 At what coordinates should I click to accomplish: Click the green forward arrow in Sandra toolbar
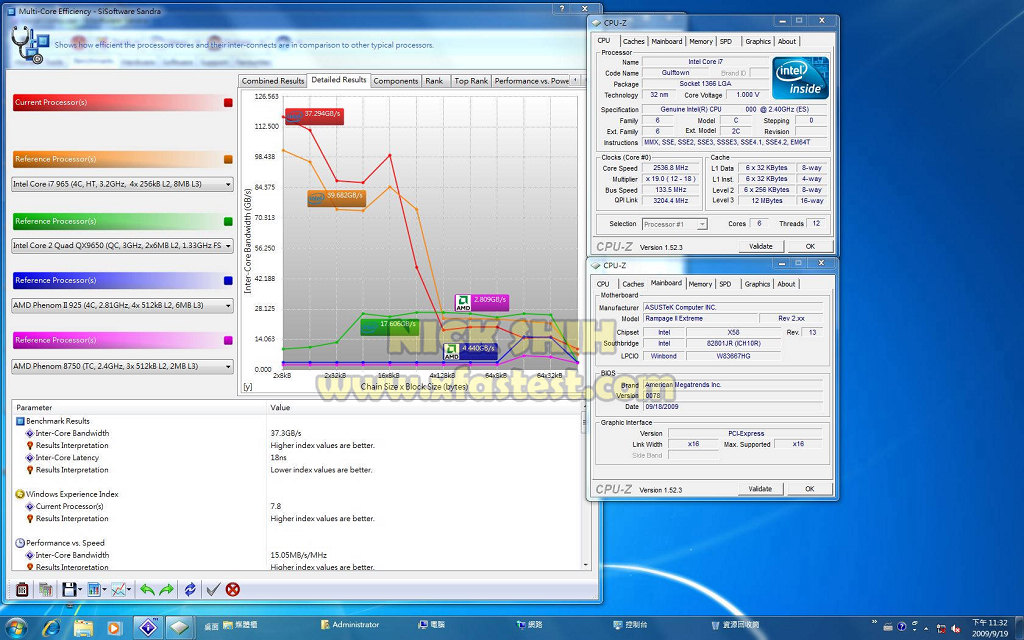166,589
